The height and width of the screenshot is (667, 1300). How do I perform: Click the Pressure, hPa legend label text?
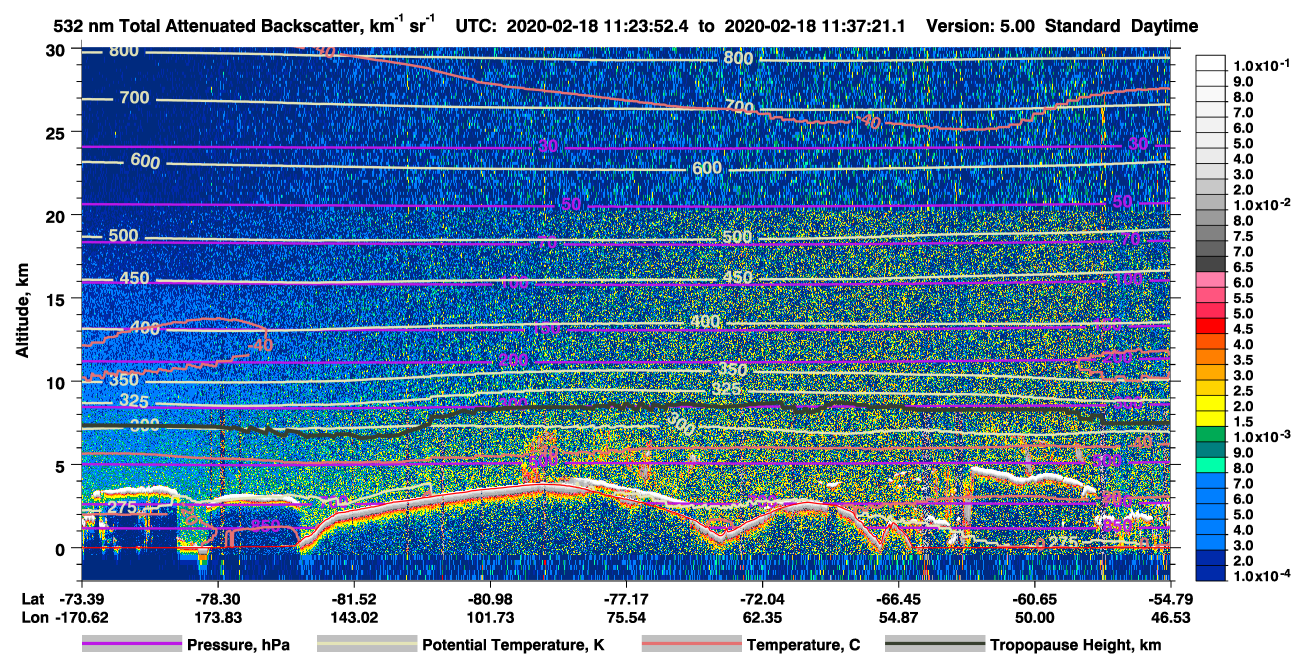pos(237,646)
